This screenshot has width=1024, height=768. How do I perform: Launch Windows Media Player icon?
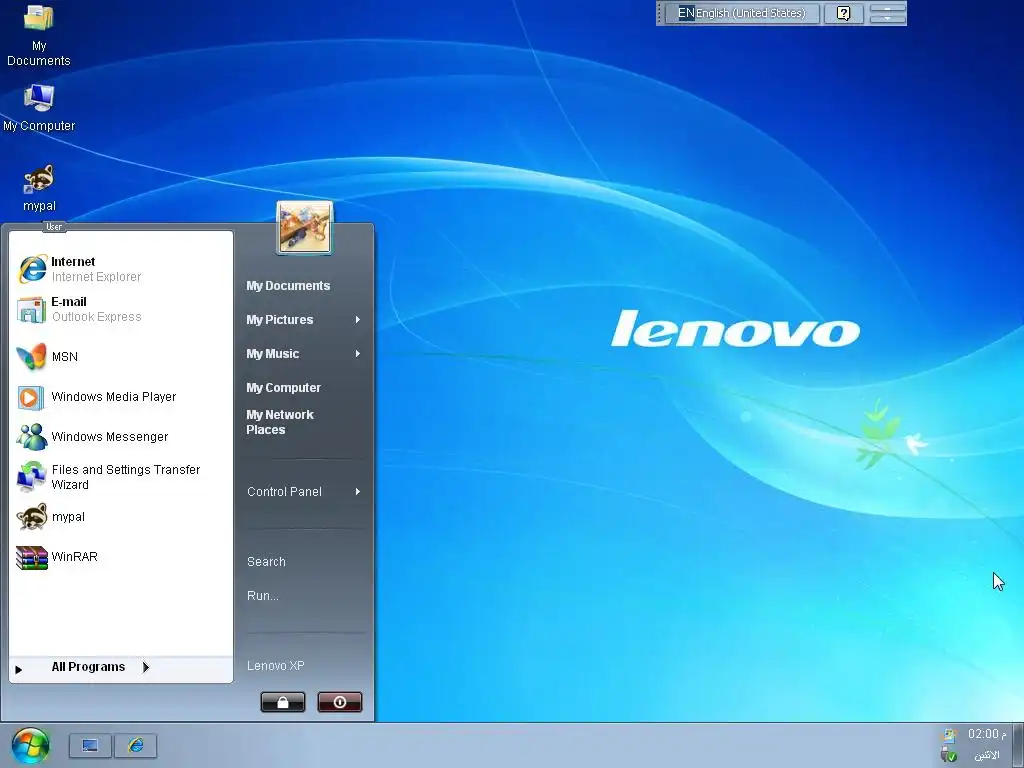point(31,397)
